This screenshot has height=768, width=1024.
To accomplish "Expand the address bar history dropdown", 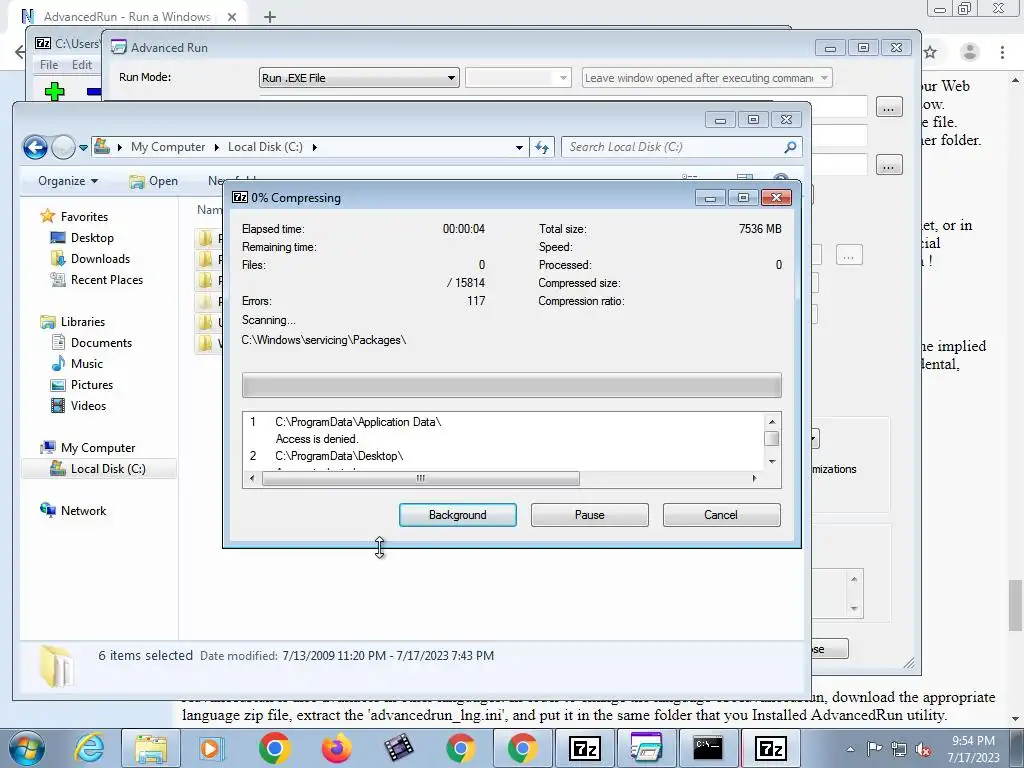I will (x=519, y=148).
